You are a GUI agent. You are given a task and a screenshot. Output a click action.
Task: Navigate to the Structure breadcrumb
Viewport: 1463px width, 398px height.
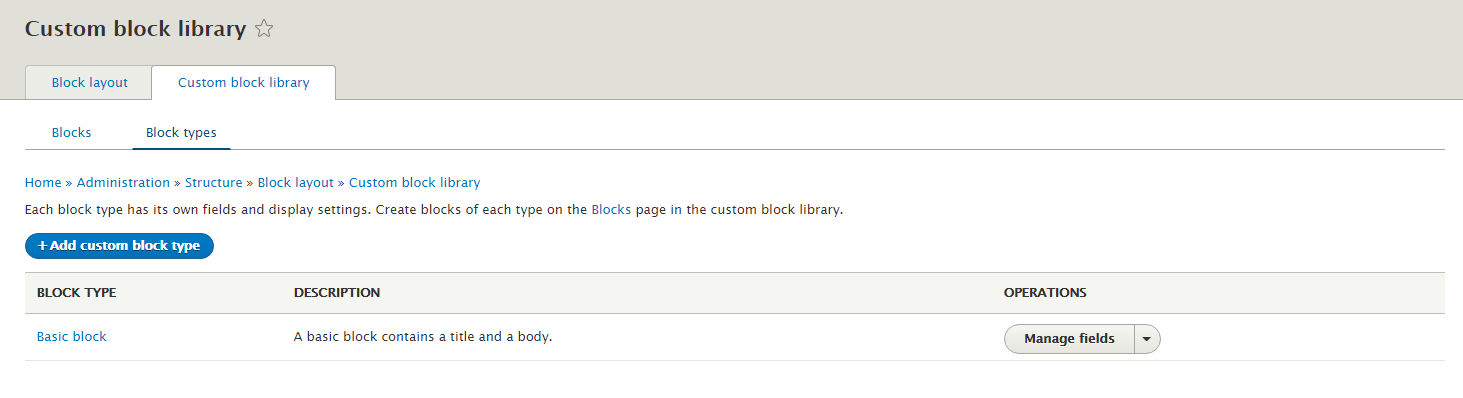coord(214,183)
